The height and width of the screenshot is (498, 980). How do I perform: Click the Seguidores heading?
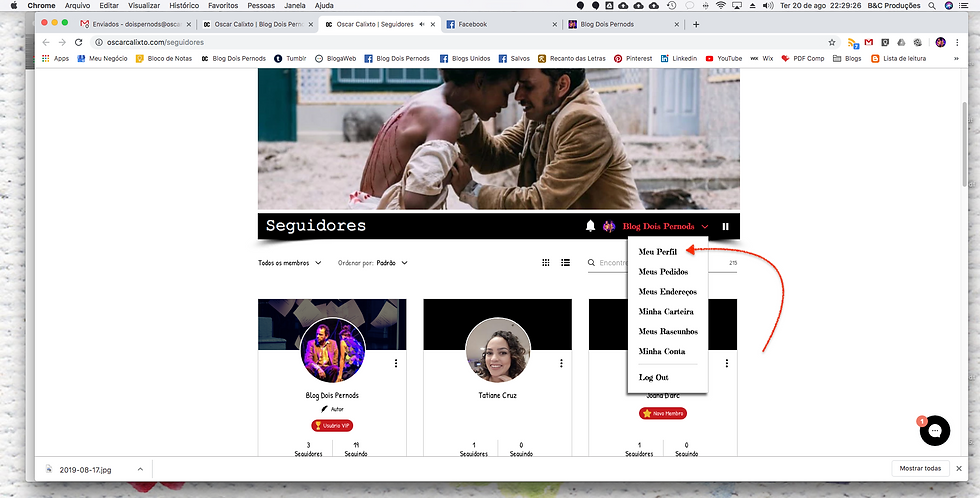pyautogui.click(x=316, y=226)
